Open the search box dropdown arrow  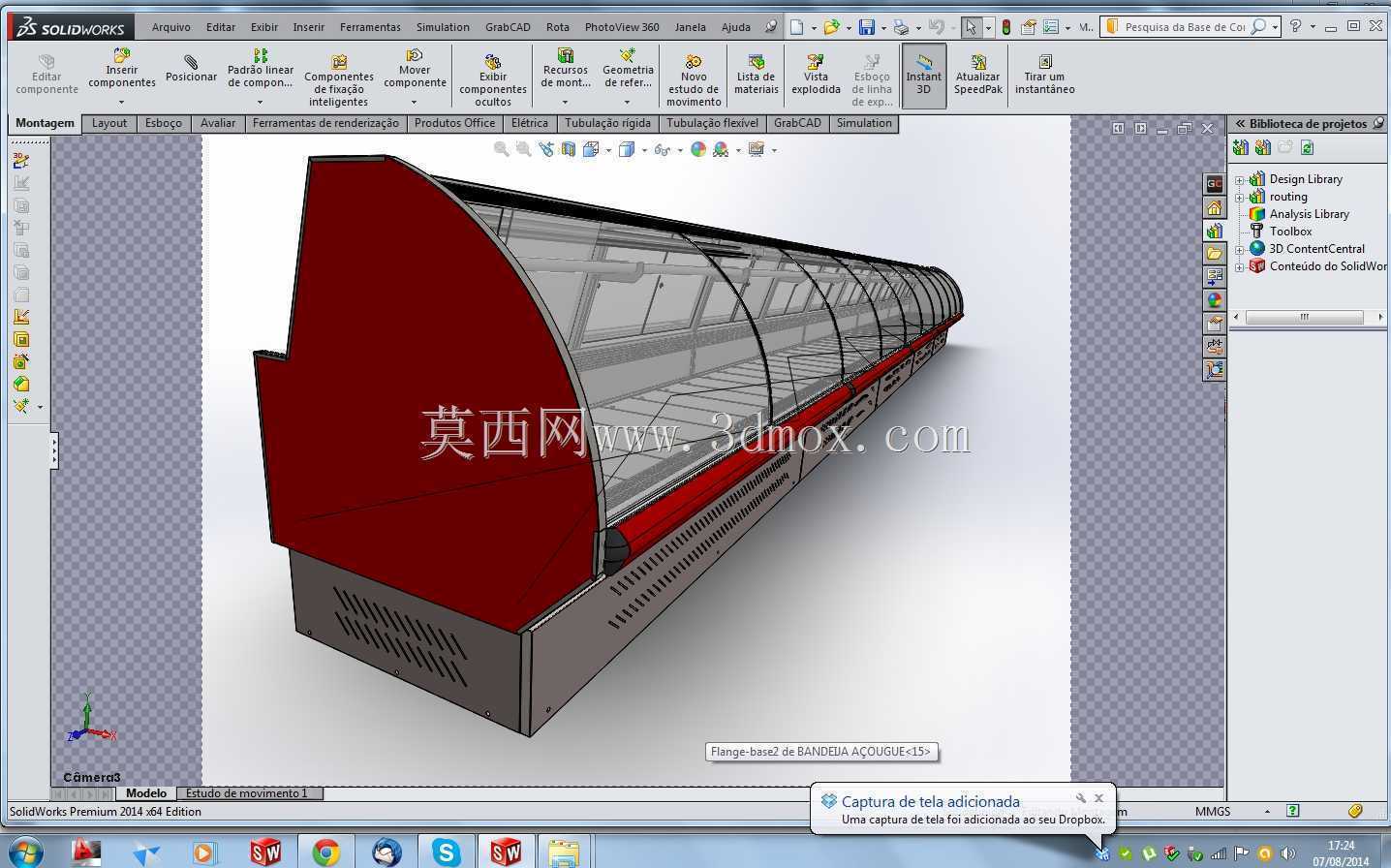(x=1275, y=27)
